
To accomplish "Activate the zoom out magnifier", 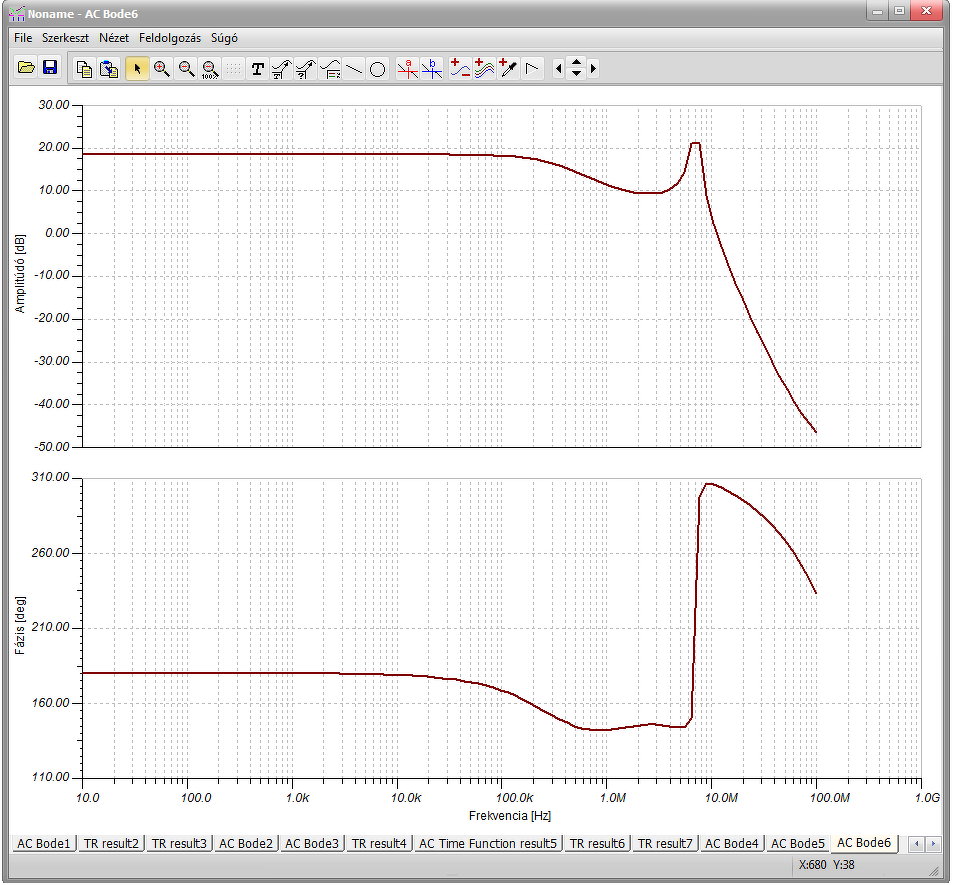I will [x=186, y=69].
